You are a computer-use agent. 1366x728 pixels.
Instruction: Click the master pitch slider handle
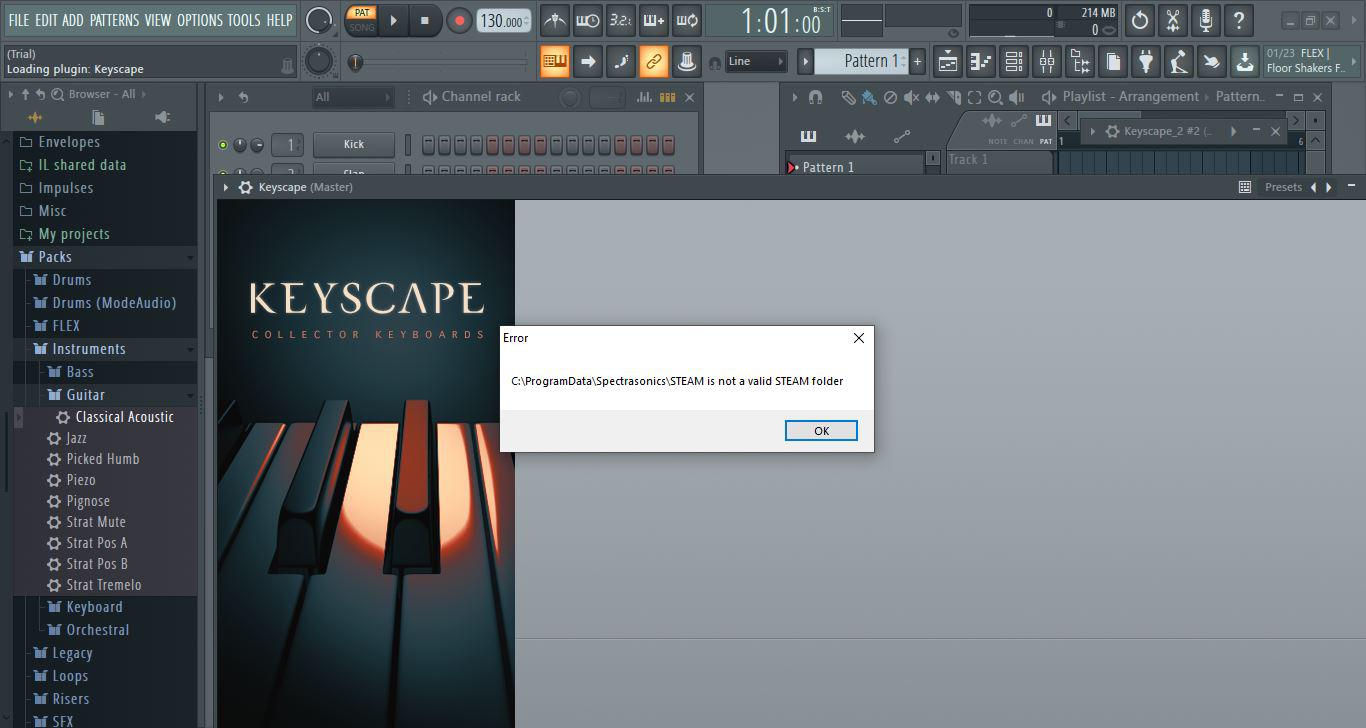coord(356,63)
